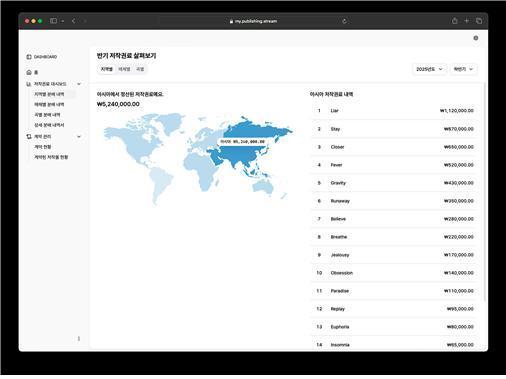Select the Gravity row in royalty list
Viewport: 506px width, 379px height.
[394, 183]
